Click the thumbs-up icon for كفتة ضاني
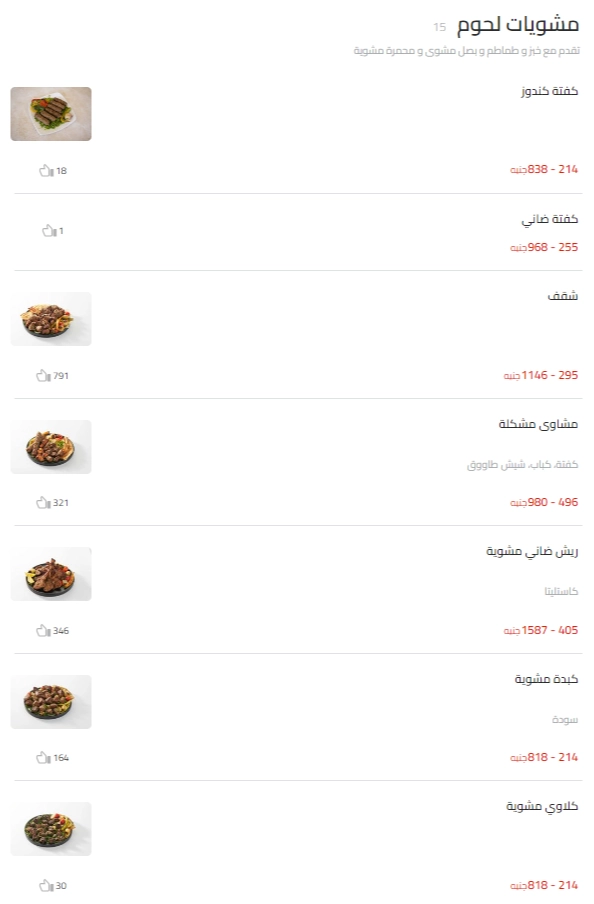Image resolution: width=594 pixels, height=904 pixels. 49,231
